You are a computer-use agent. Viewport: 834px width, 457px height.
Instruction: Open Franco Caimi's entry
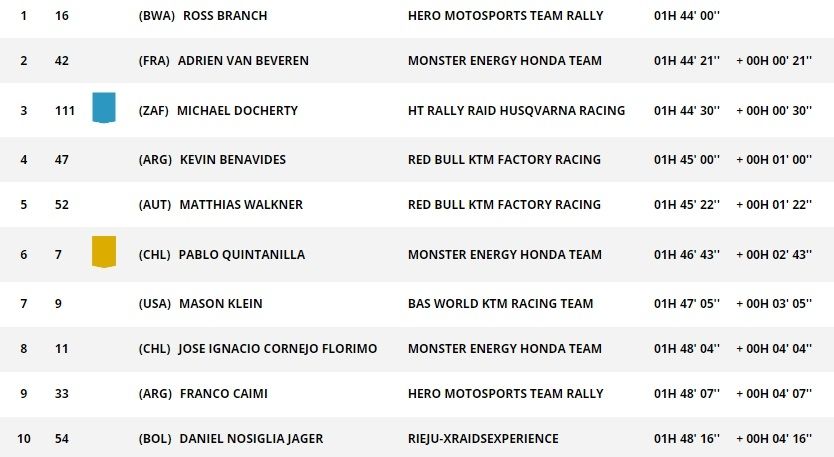point(223,394)
